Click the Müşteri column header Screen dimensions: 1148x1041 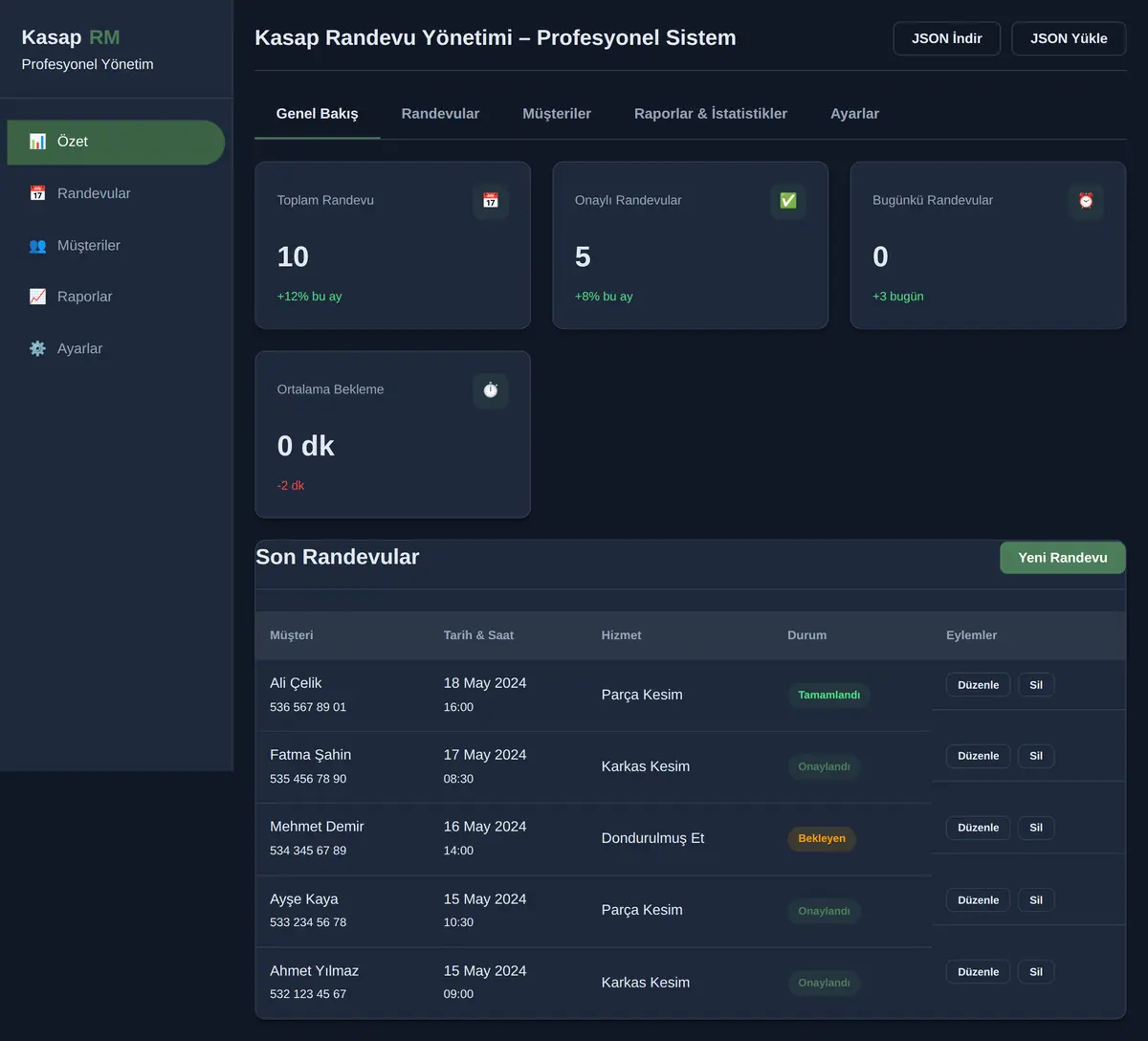point(292,635)
